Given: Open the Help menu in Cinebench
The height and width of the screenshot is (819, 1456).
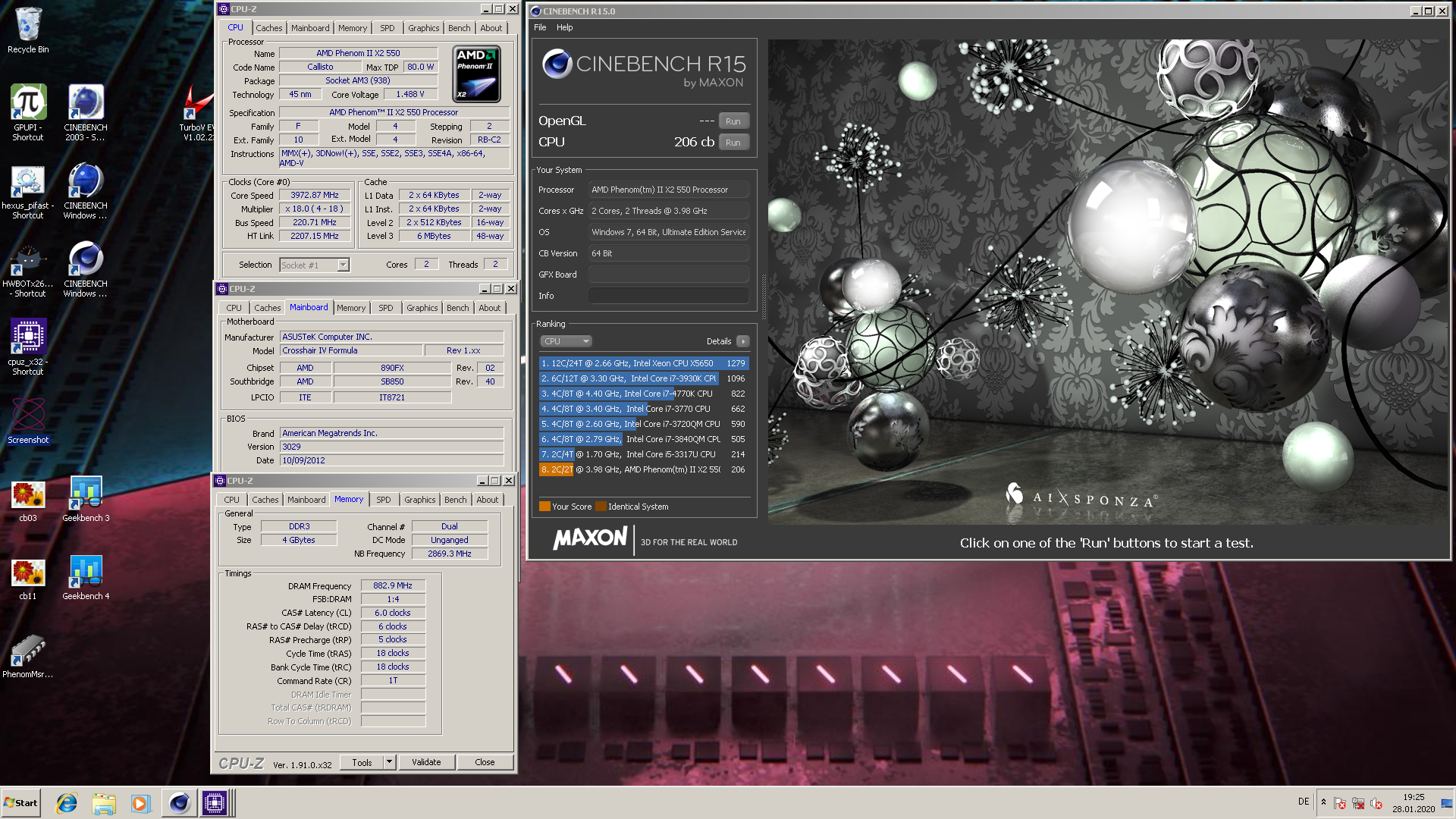Looking at the screenshot, I should click(565, 27).
